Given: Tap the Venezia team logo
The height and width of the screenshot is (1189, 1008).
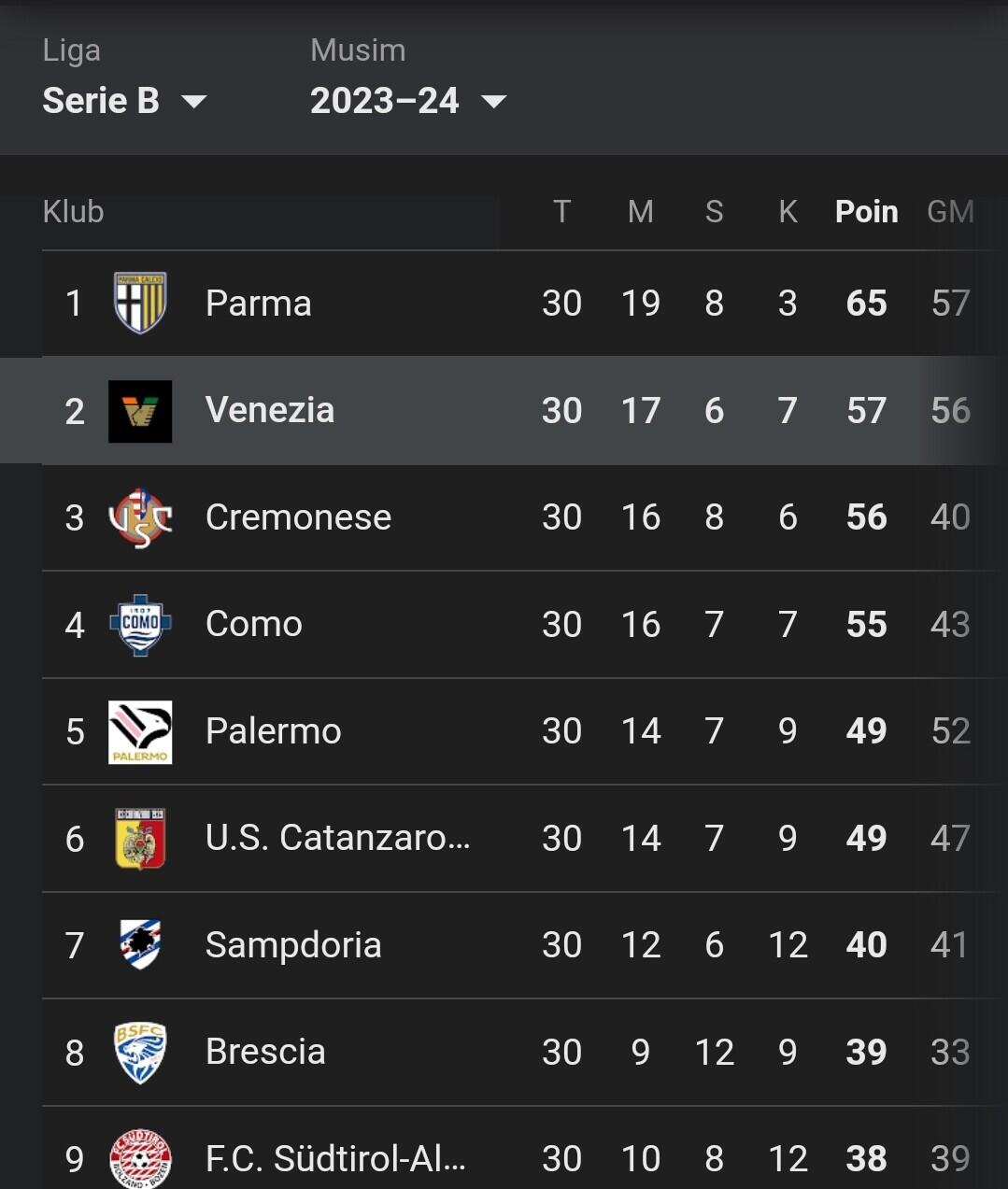Looking at the screenshot, I should (140, 411).
